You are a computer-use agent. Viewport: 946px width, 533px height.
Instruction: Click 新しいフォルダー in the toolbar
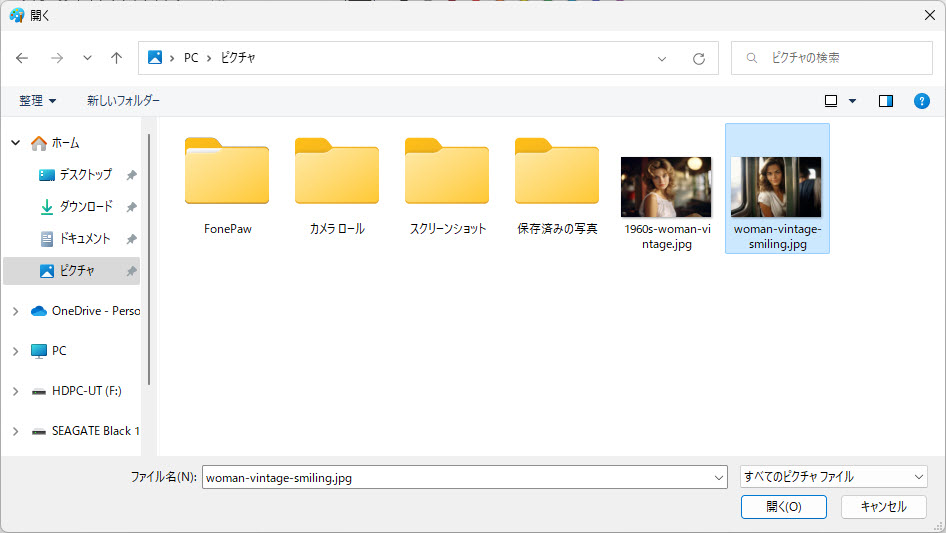(x=123, y=101)
